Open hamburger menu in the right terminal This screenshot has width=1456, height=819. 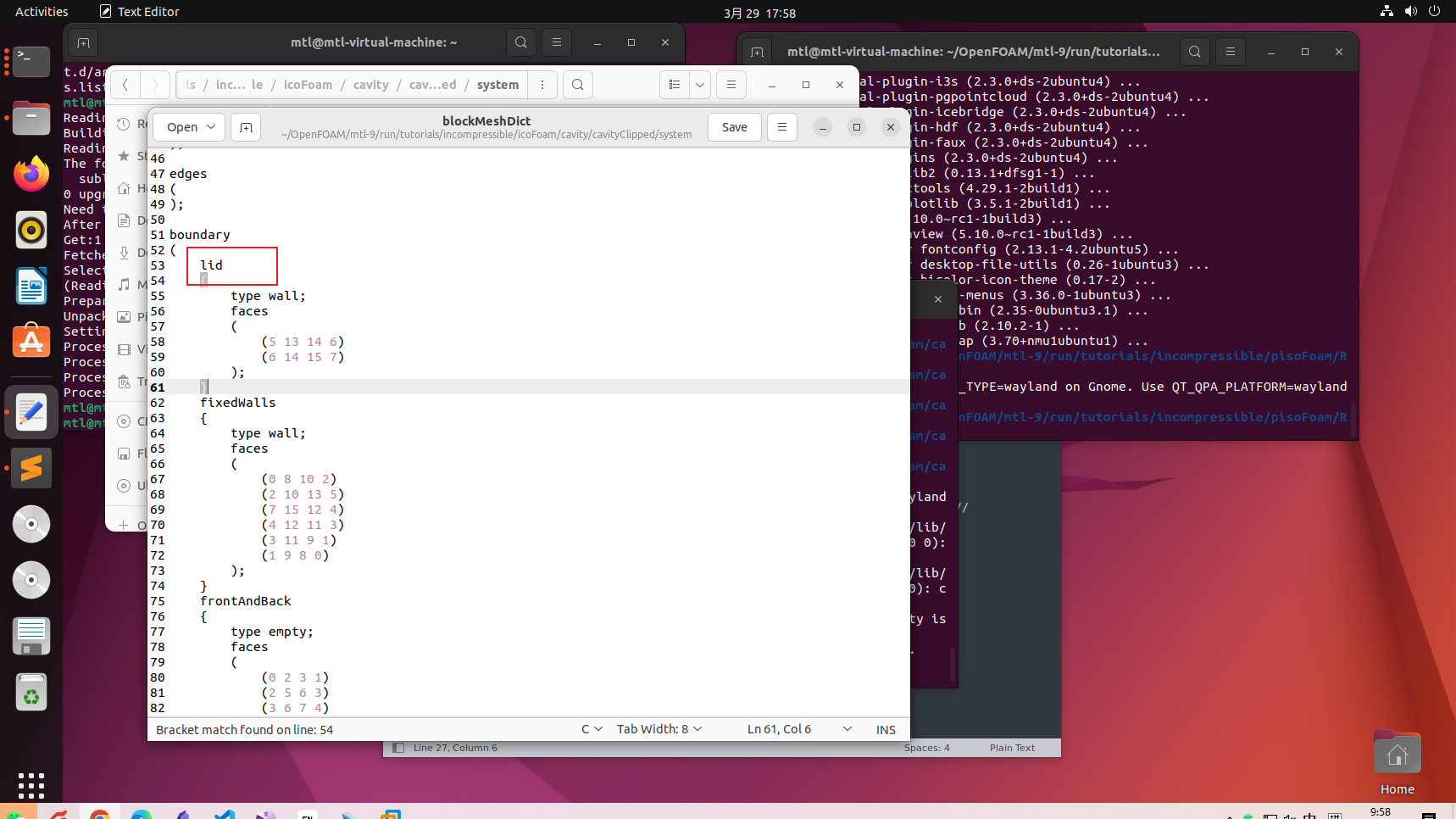pos(1231,52)
